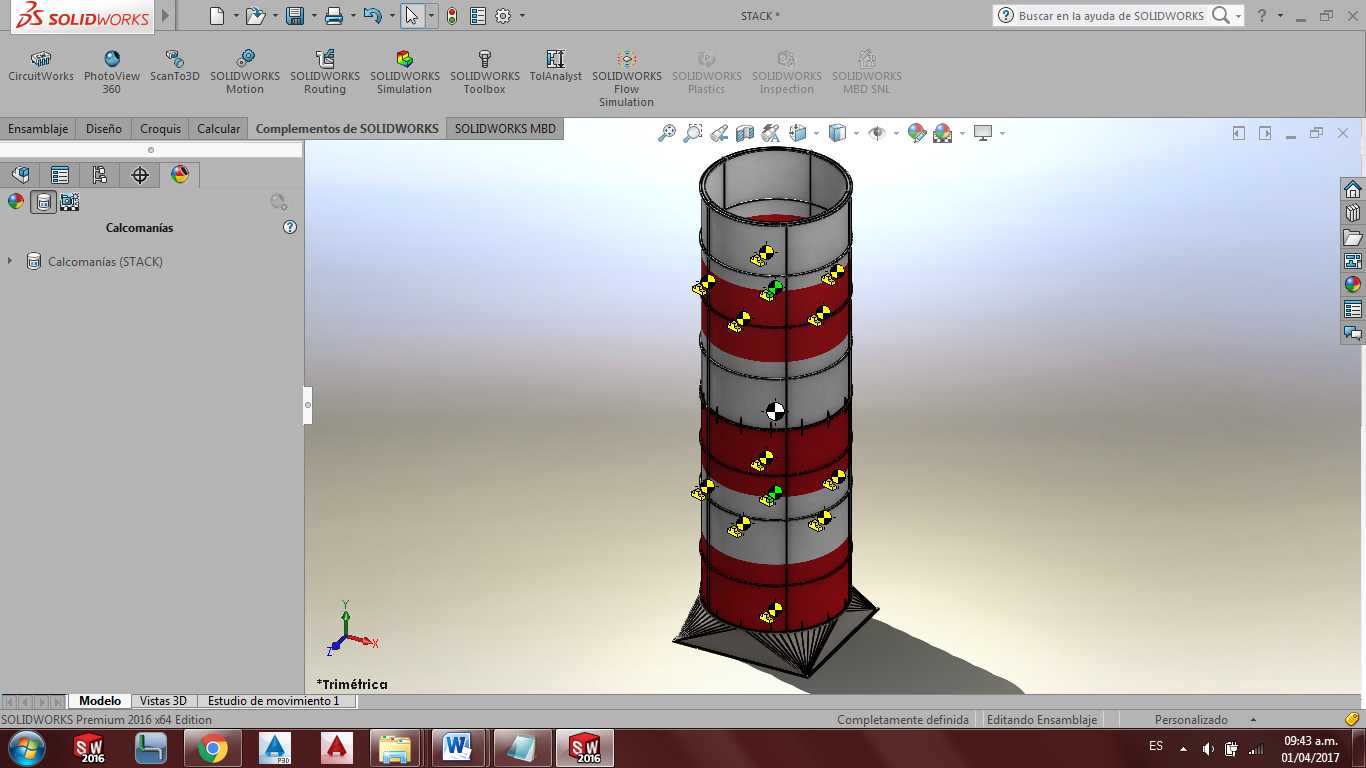Open the Options gear dropdown arrow
The width and height of the screenshot is (1366, 768).
click(x=522, y=16)
